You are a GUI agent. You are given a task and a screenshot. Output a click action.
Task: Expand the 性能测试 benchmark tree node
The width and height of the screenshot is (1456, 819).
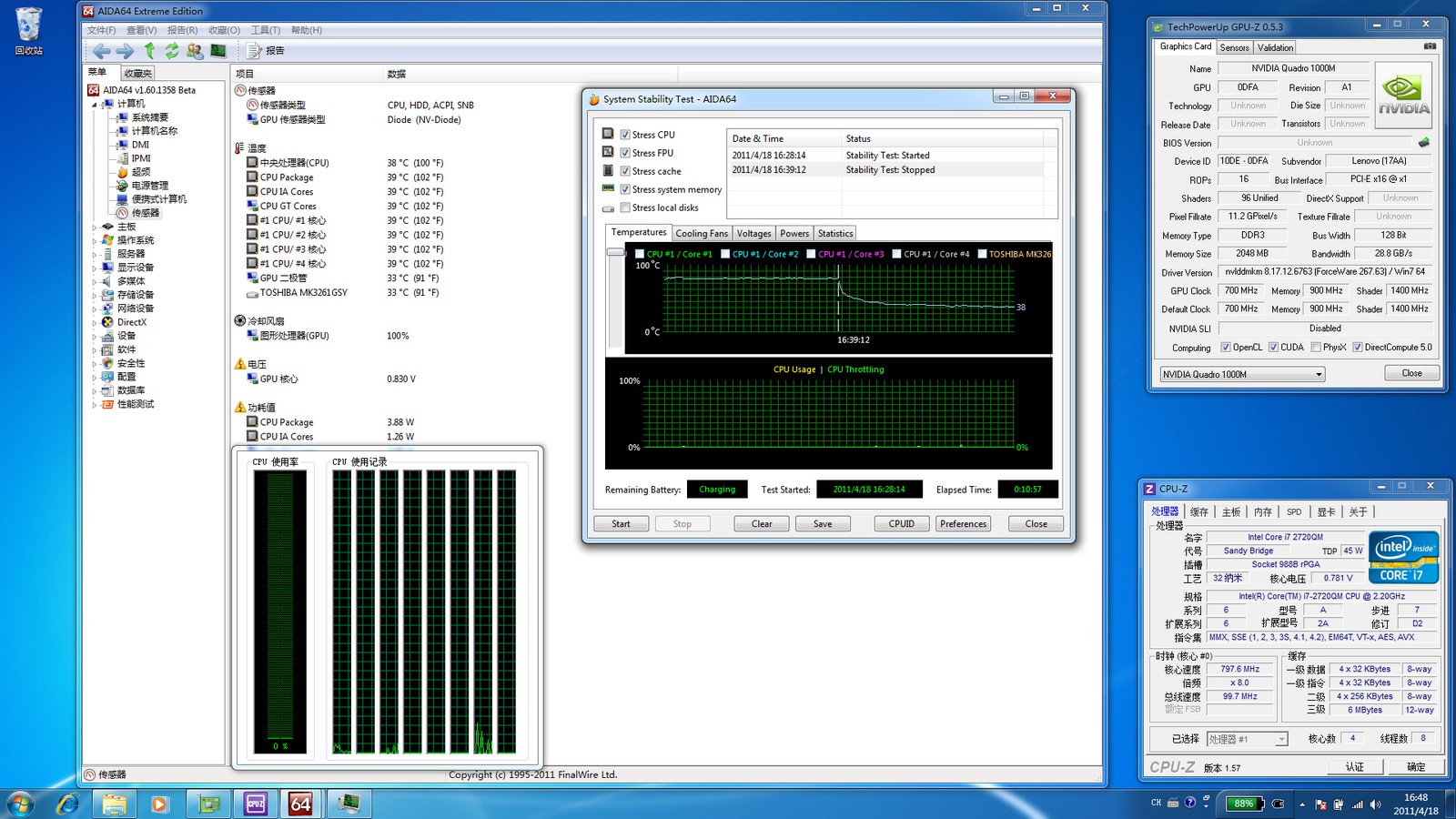click(x=94, y=405)
